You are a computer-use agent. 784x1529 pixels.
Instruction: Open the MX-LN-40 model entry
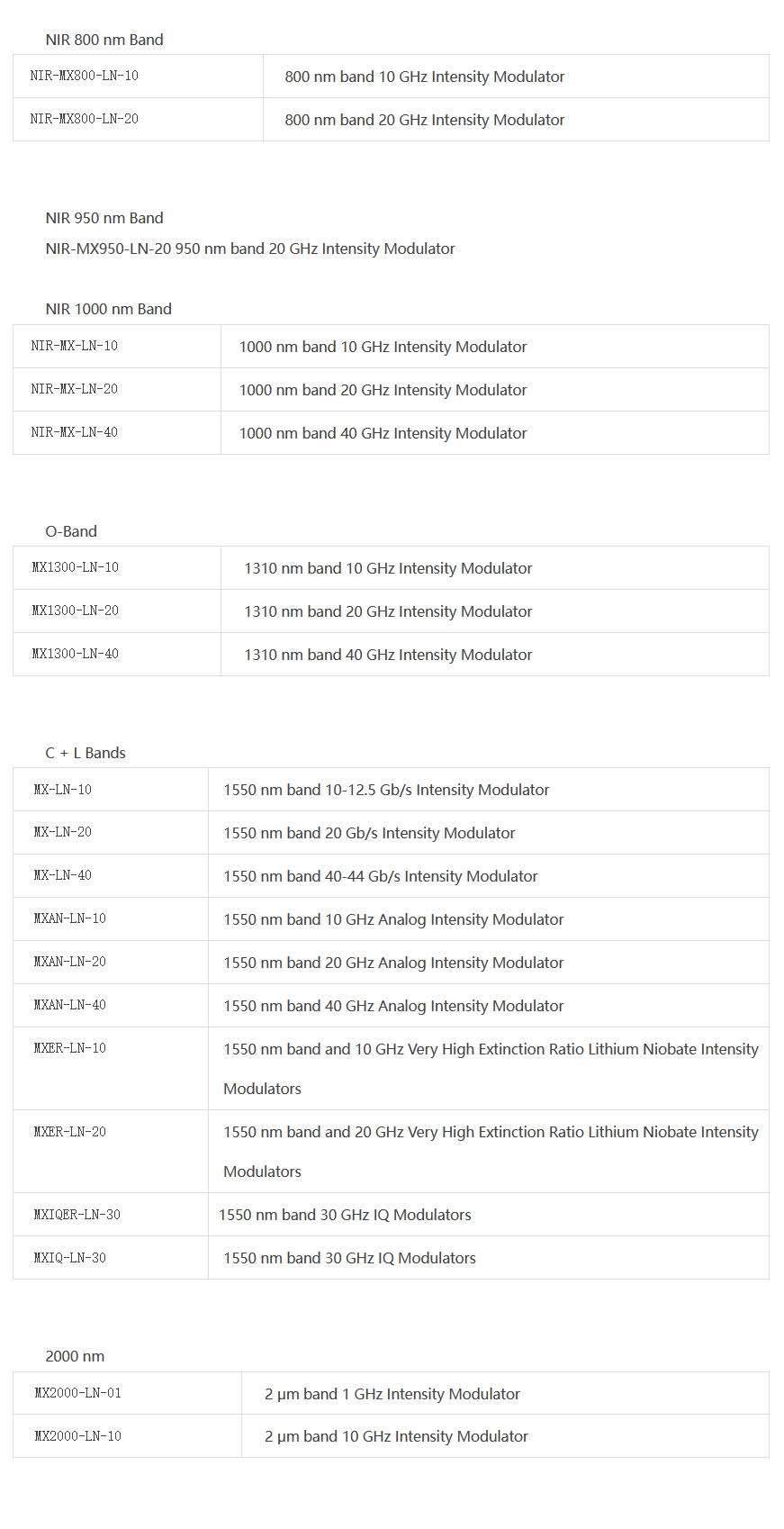(x=63, y=875)
